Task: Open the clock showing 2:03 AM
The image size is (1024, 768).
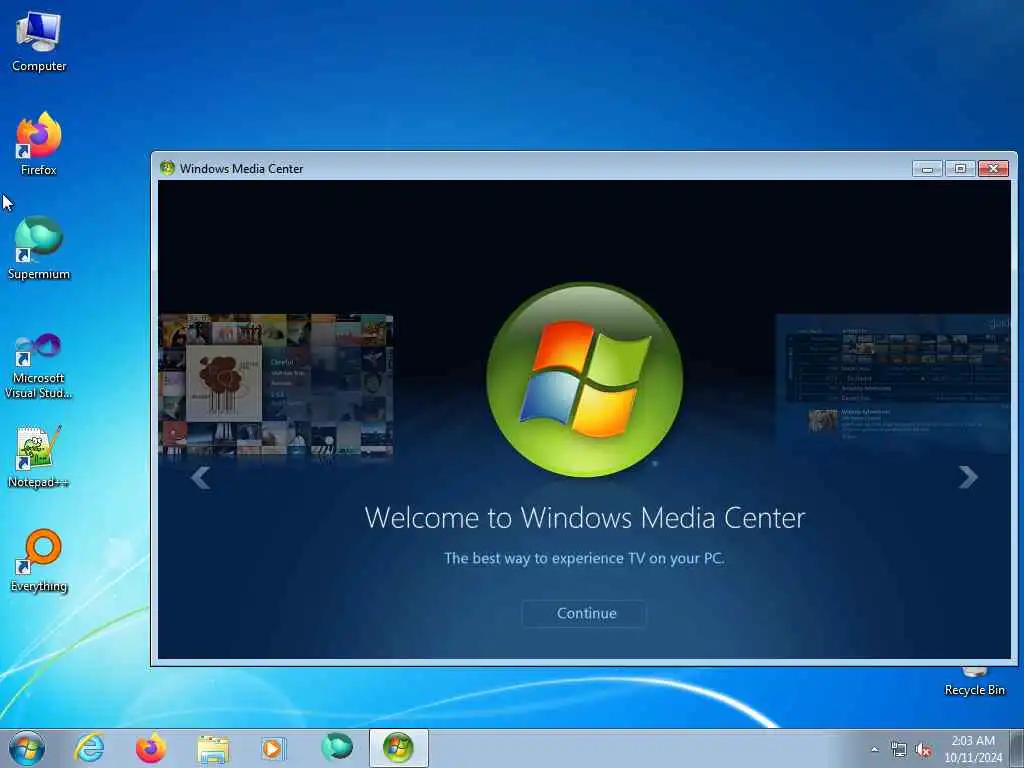Action: tap(973, 749)
